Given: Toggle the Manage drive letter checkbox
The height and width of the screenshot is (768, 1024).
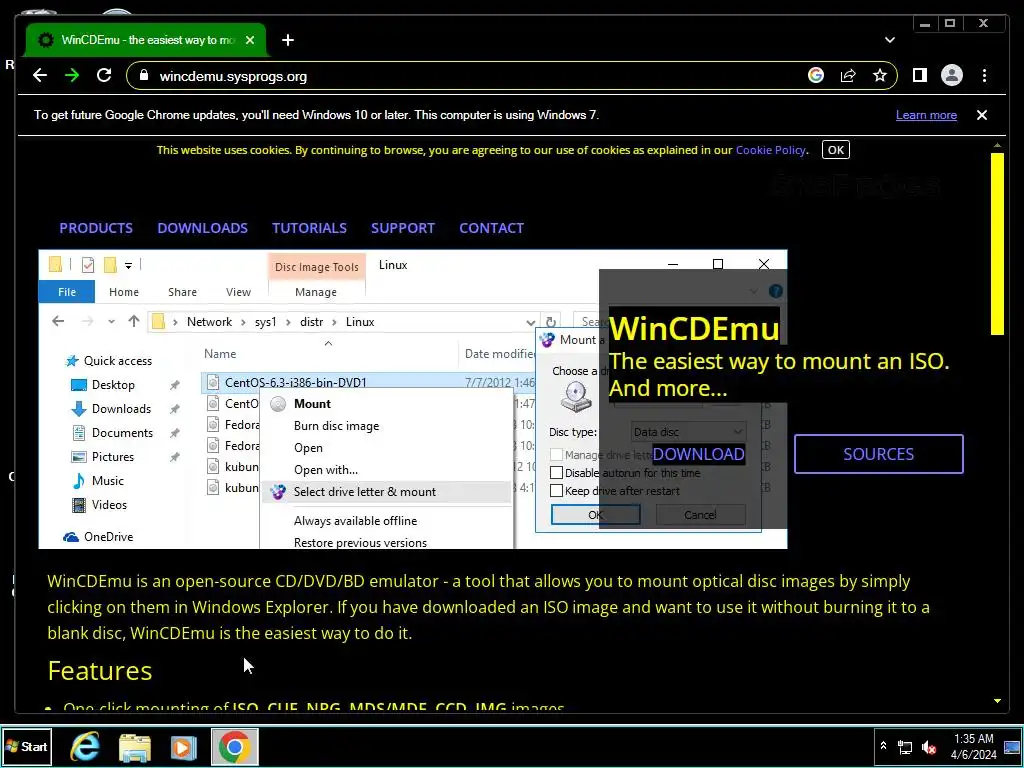Looking at the screenshot, I should click(x=556, y=455).
